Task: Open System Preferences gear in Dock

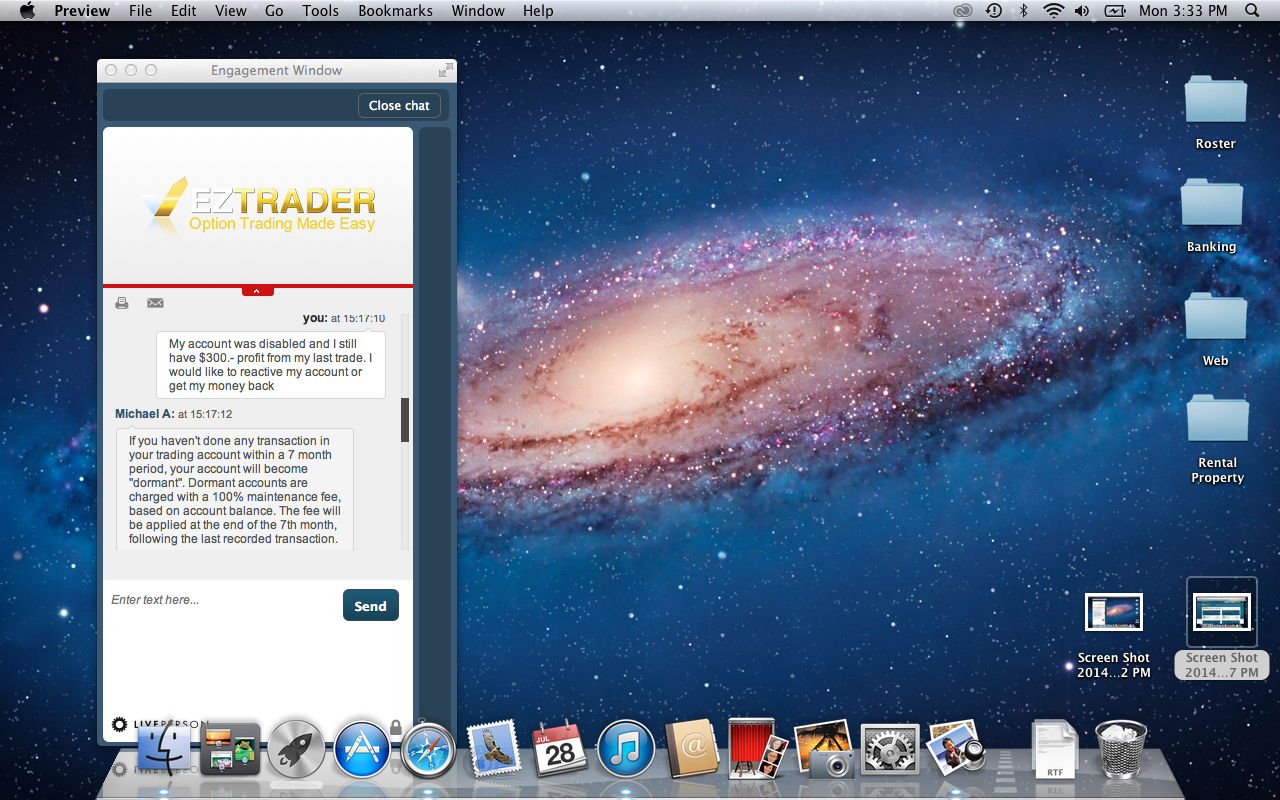Action: point(890,749)
